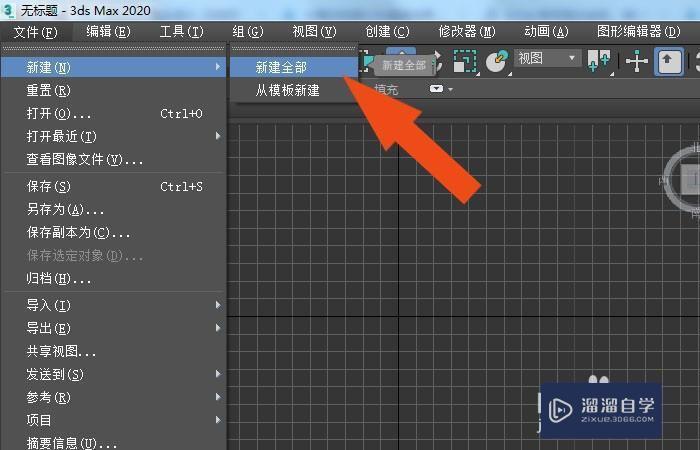Select 另存为(A)... menu entry
The width and height of the screenshot is (700, 450).
tap(113, 209)
